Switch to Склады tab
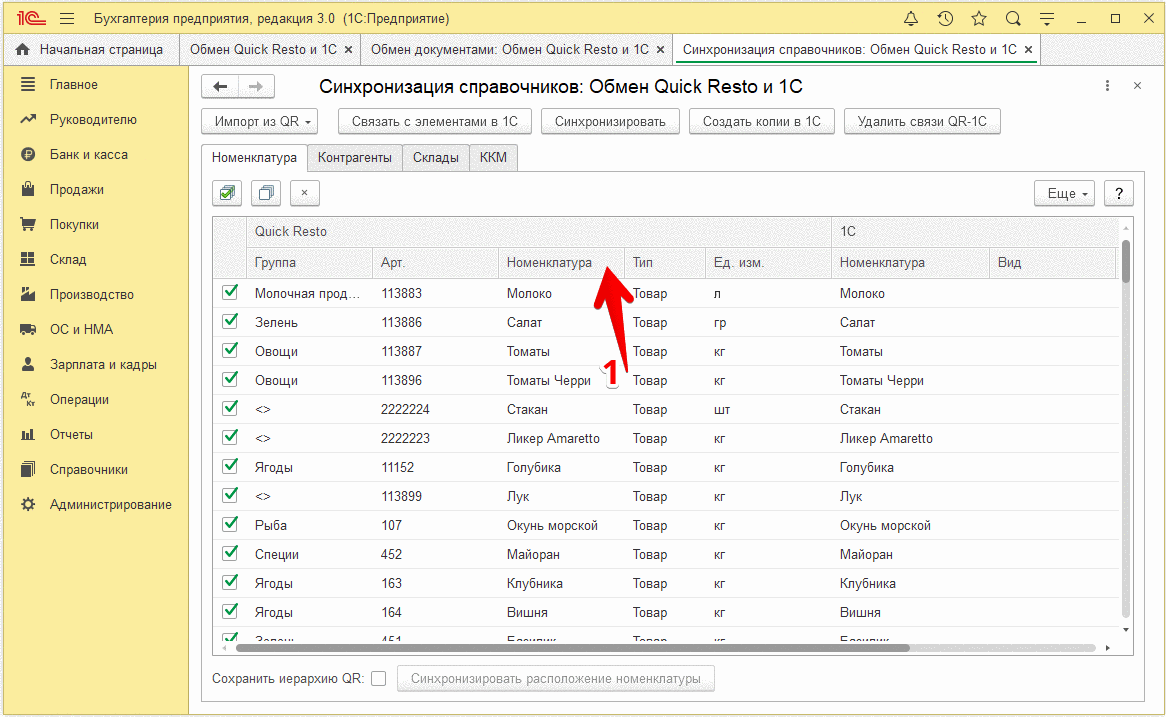The width and height of the screenshot is (1166, 717). [436, 158]
